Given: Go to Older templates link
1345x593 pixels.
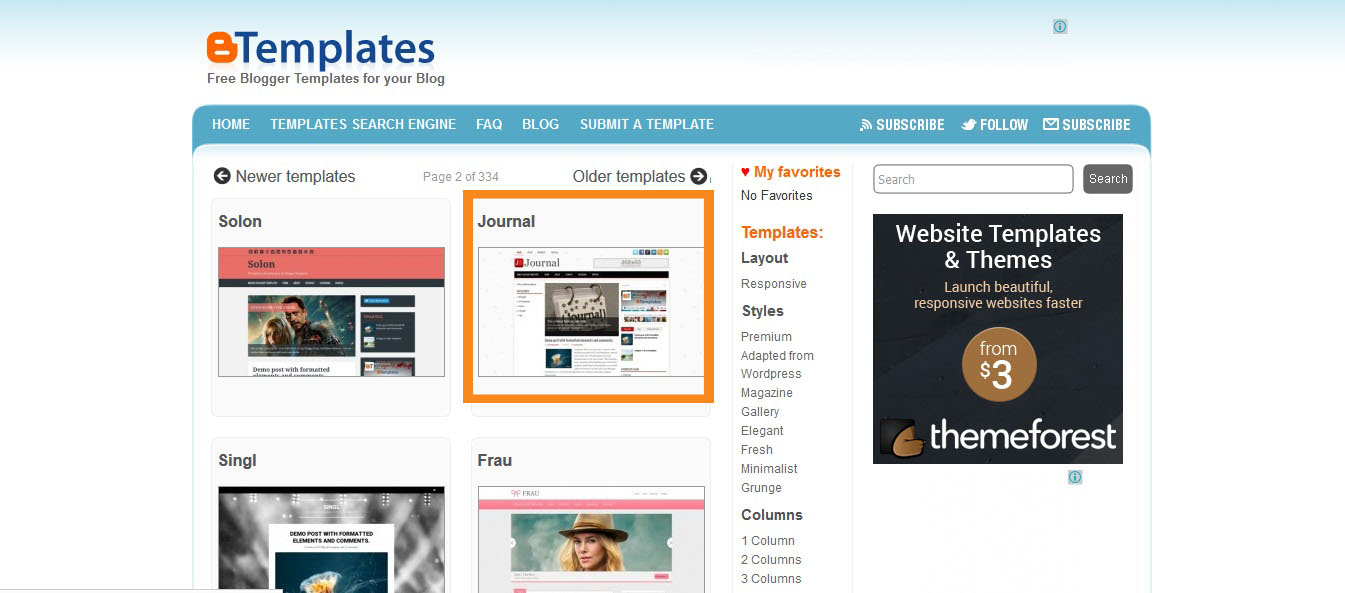Looking at the screenshot, I should [x=629, y=176].
